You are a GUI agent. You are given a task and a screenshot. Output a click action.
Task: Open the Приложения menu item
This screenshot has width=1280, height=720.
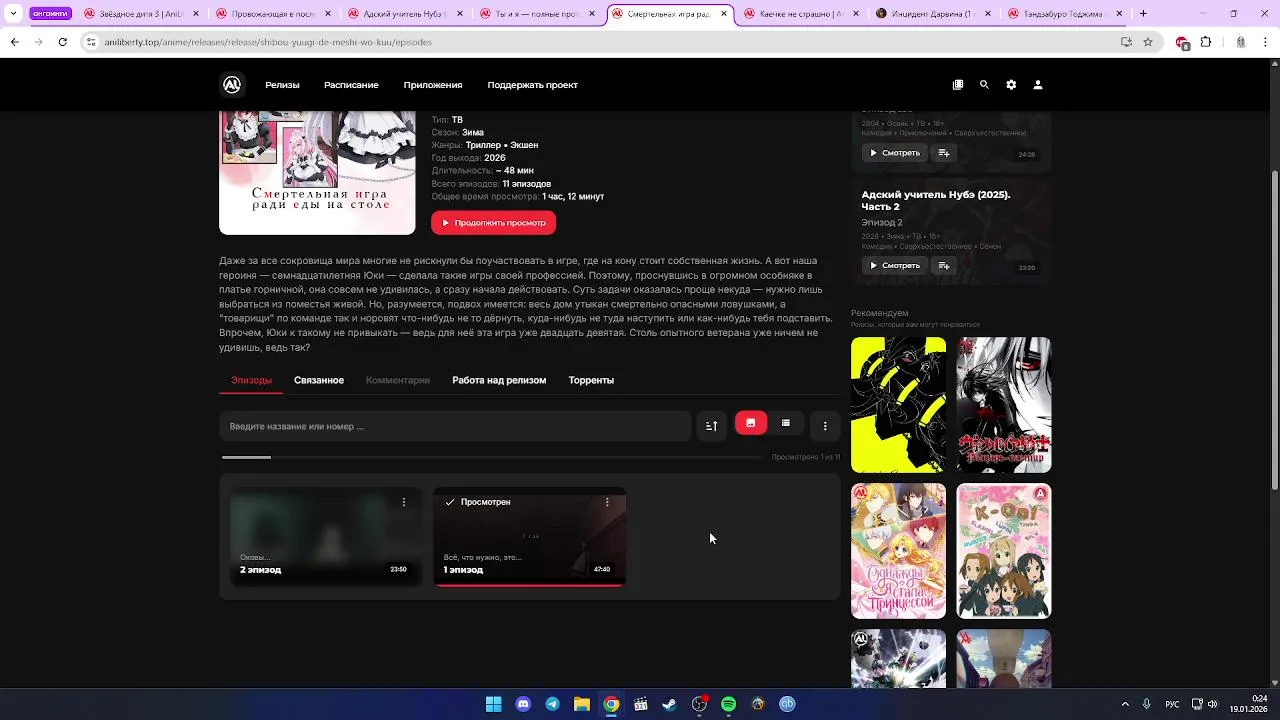tap(433, 85)
